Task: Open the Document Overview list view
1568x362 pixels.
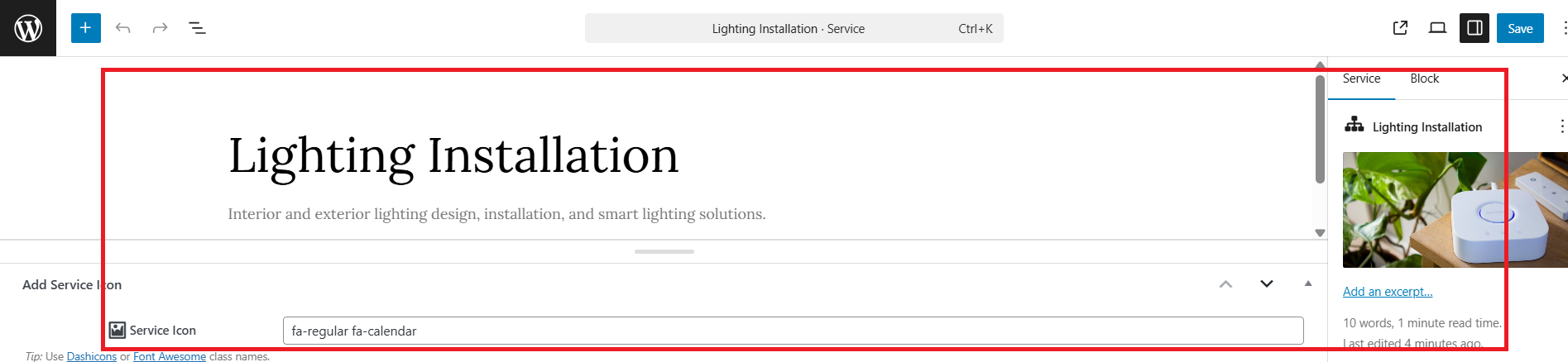Action: click(197, 28)
